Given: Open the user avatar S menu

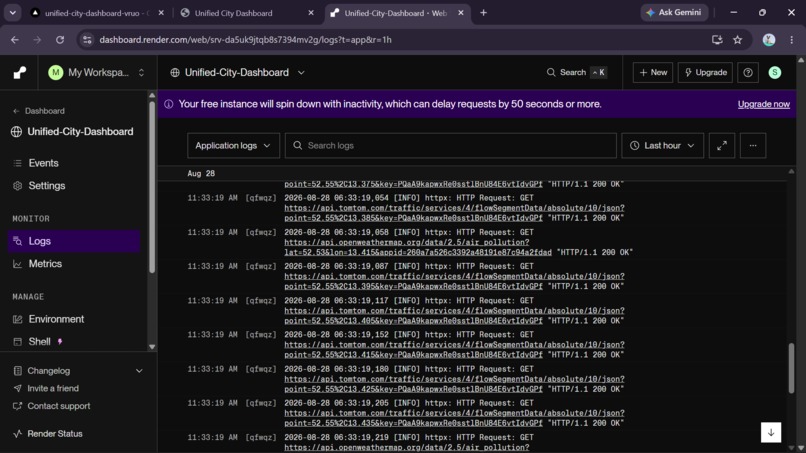Looking at the screenshot, I should (x=775, y=73).
